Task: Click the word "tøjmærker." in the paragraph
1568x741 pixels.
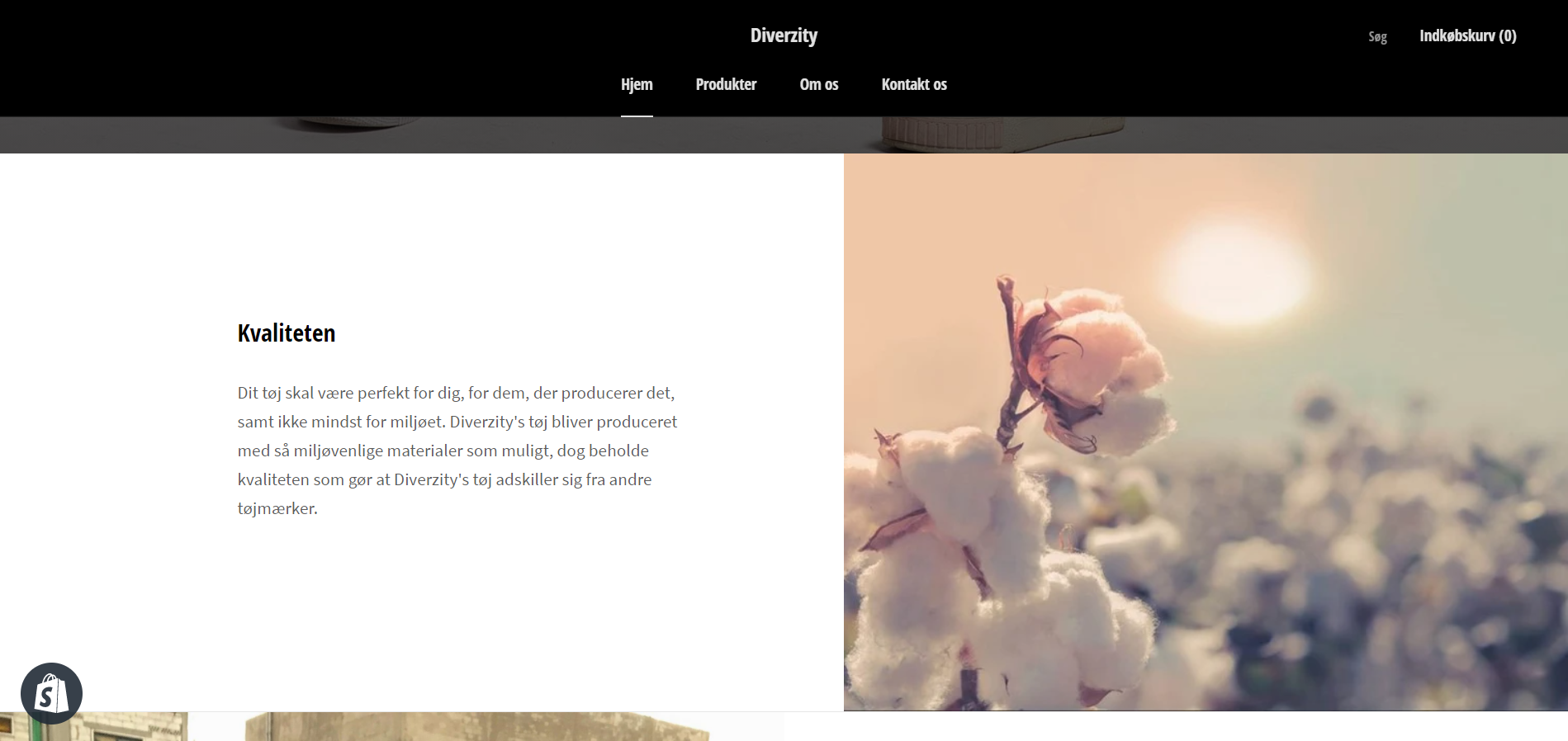Action: (277, 508)
